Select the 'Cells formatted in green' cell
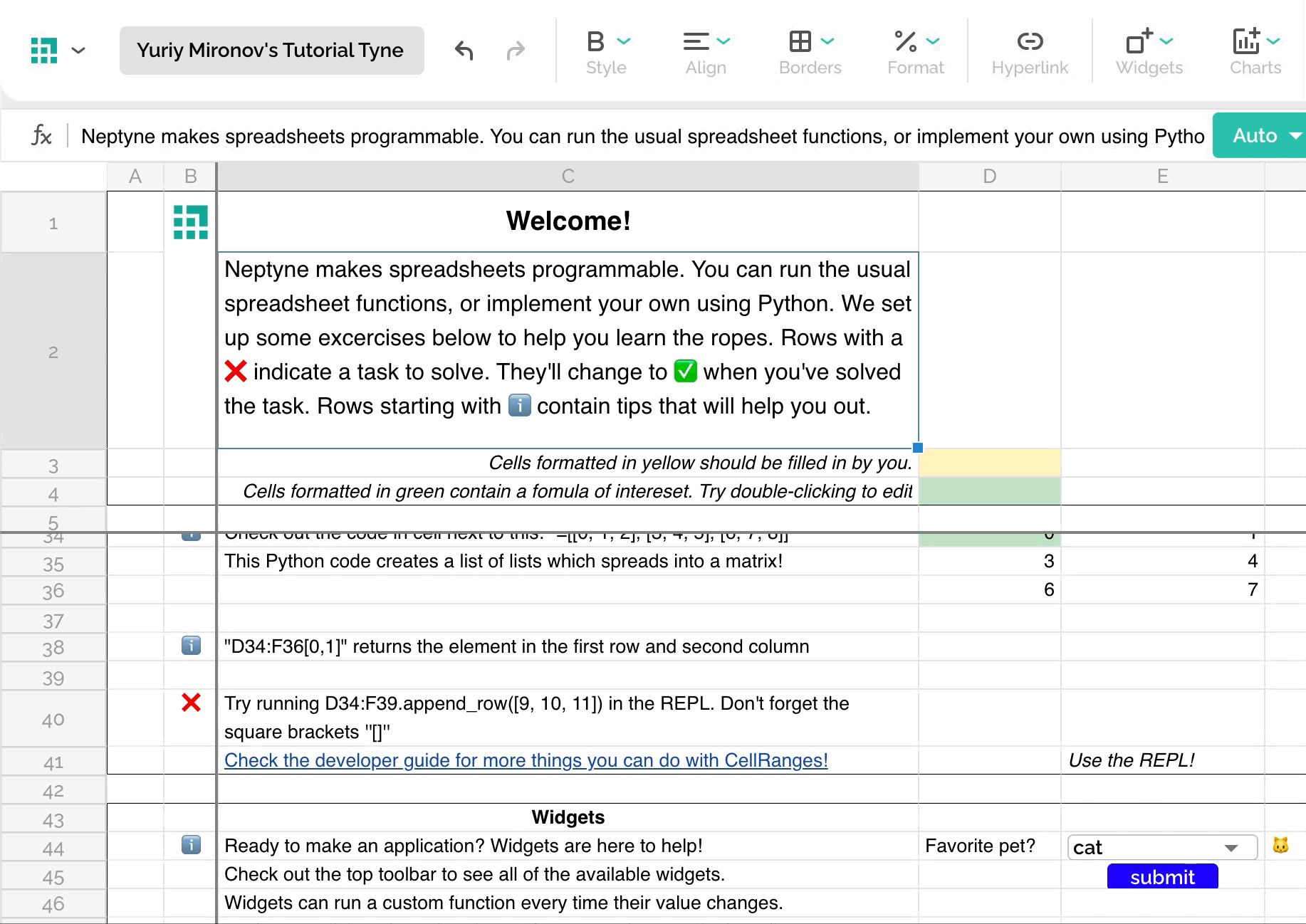Viewport: 1306px width, 924px height. 568,491
